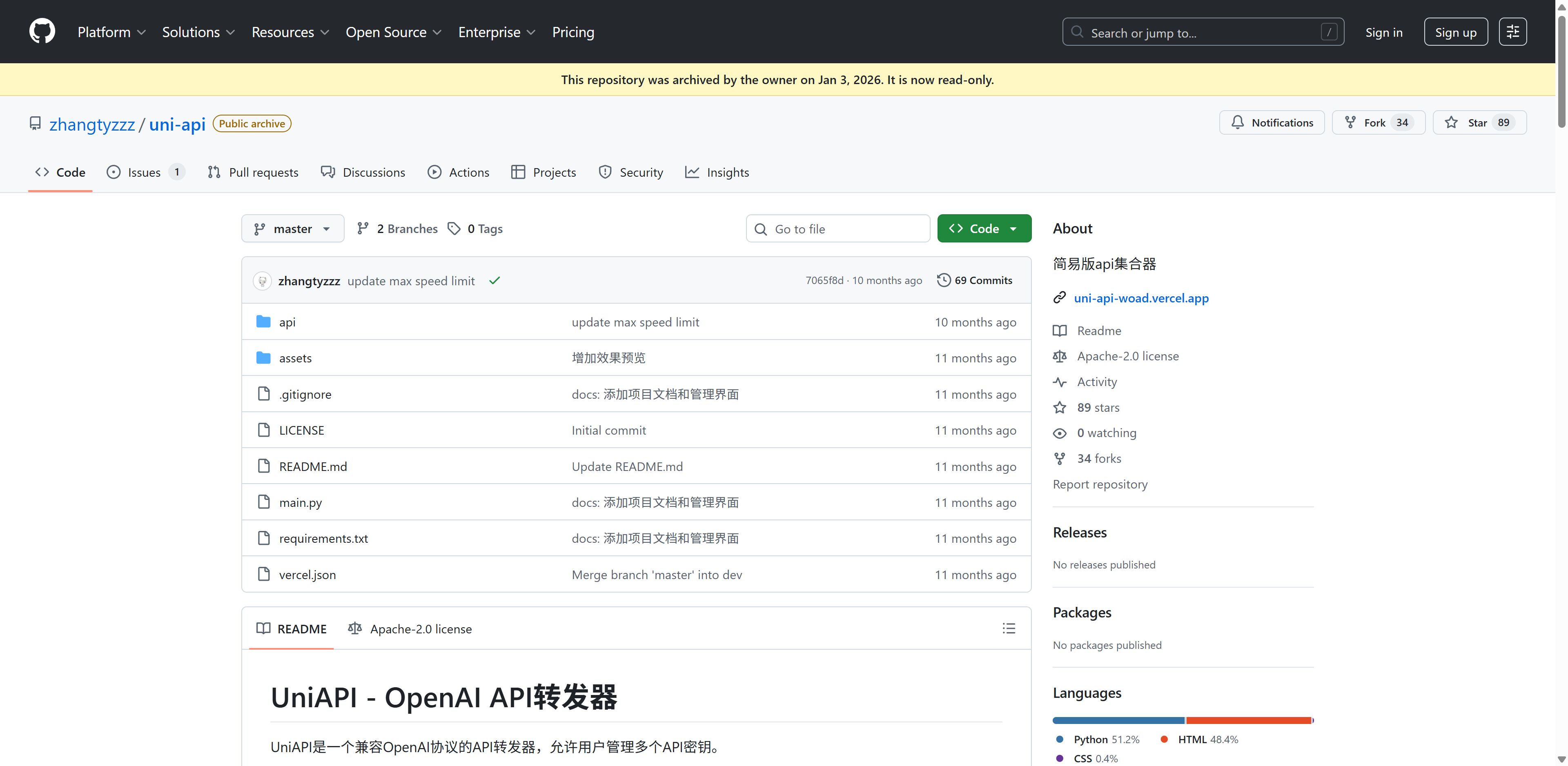
Task: Click the api folder icon
Action: [x=263, y=322]
